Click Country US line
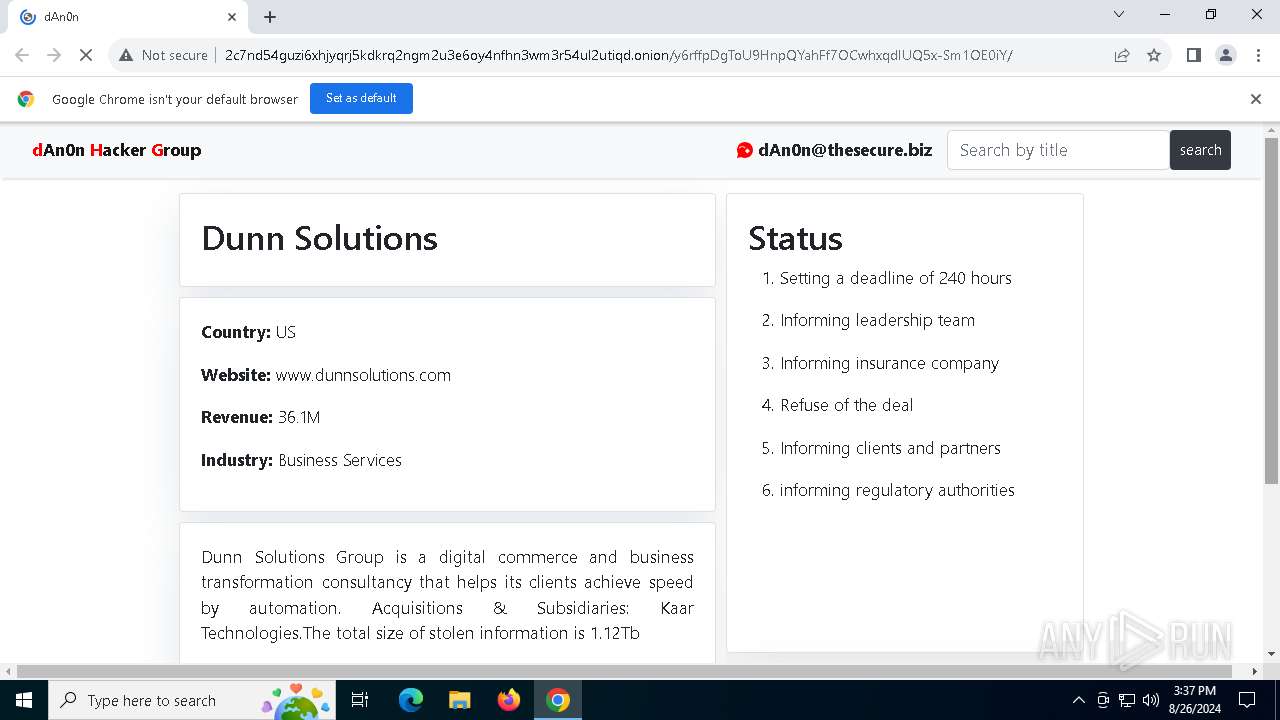 point(248,332)
